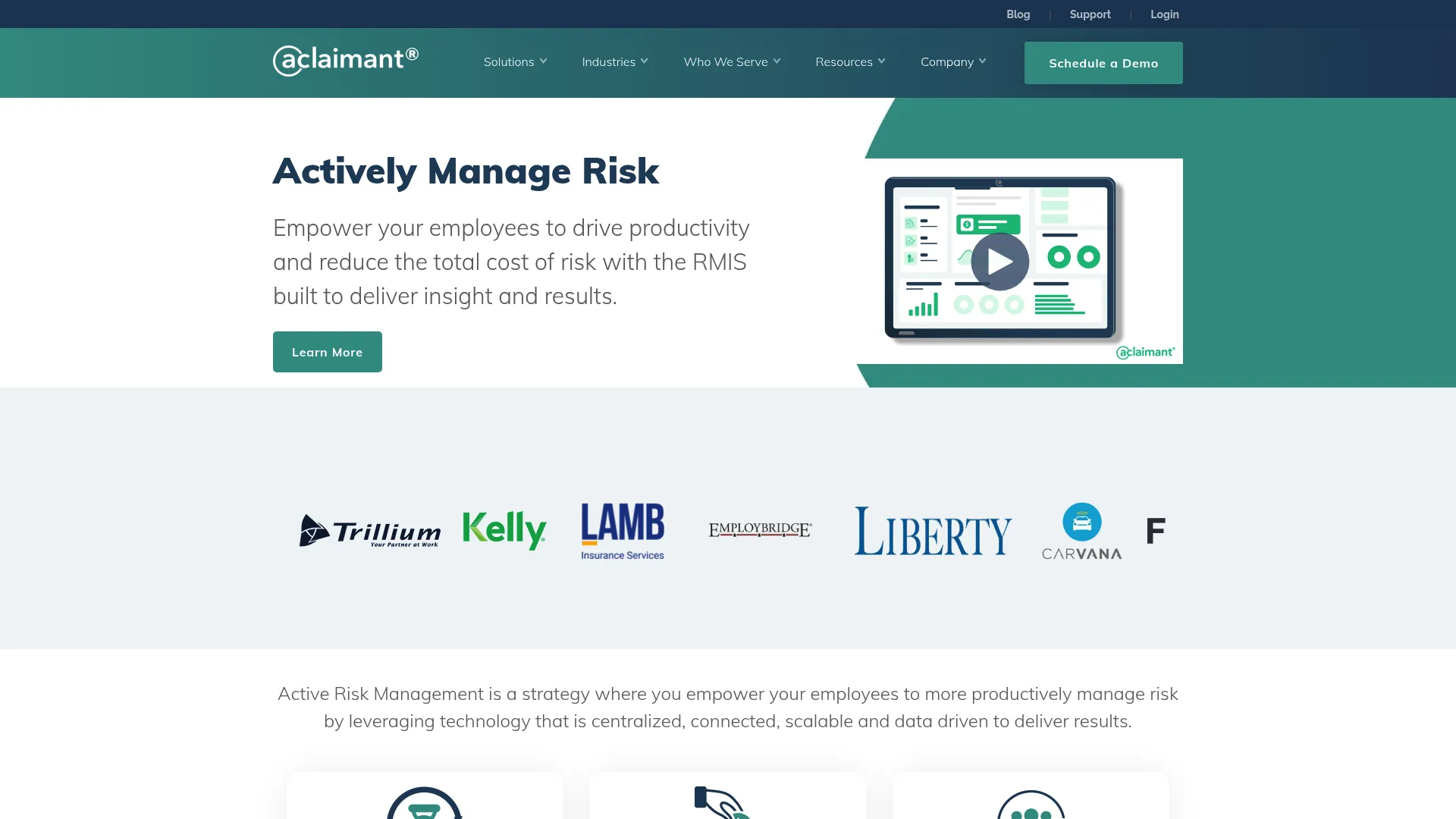Expand the Industries dropdown chevron
The width and height of the screenshot is (1456, 819).
pyautogui.click(x=644, y=61)
